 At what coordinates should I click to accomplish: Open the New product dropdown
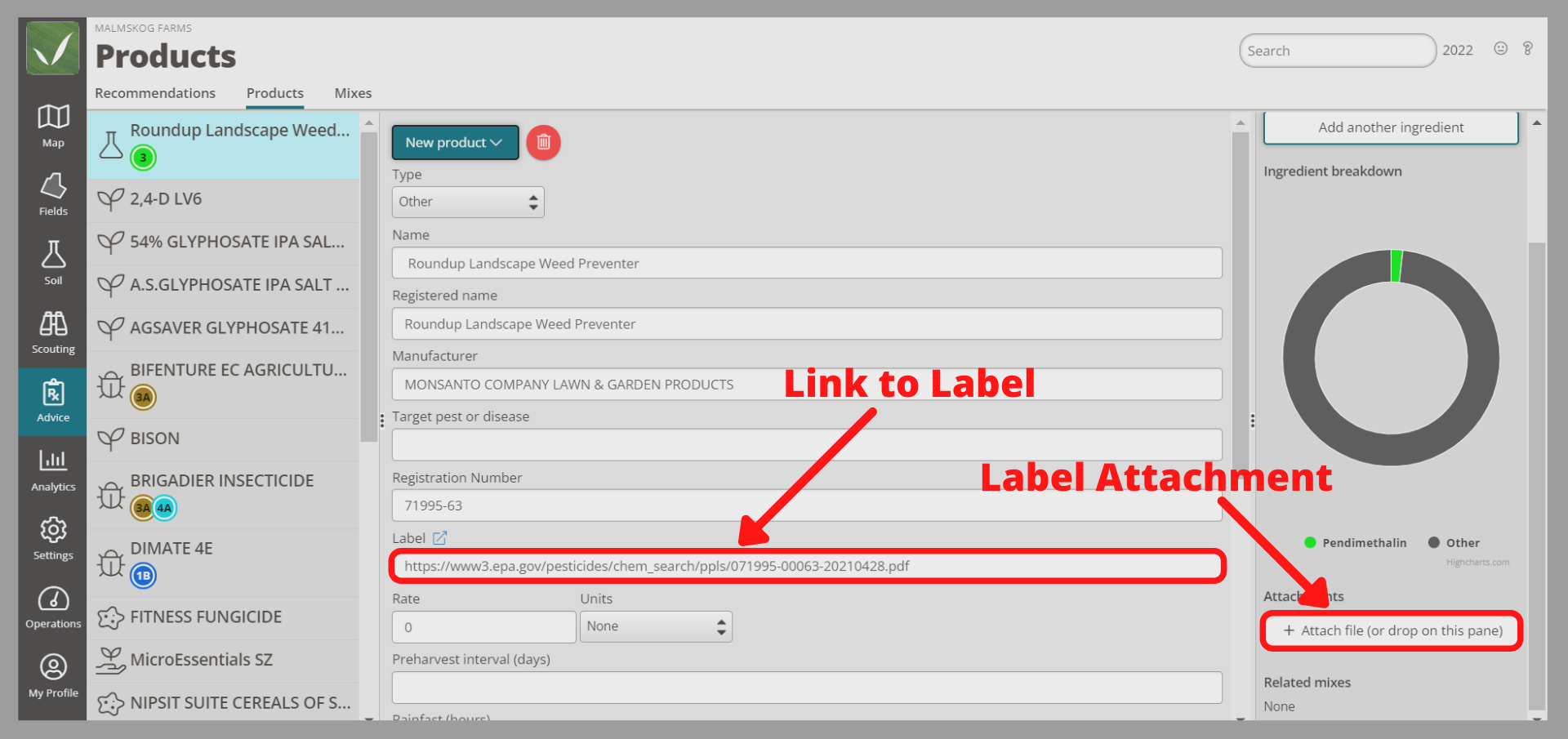pyautogui.click(x=455, y=142)
